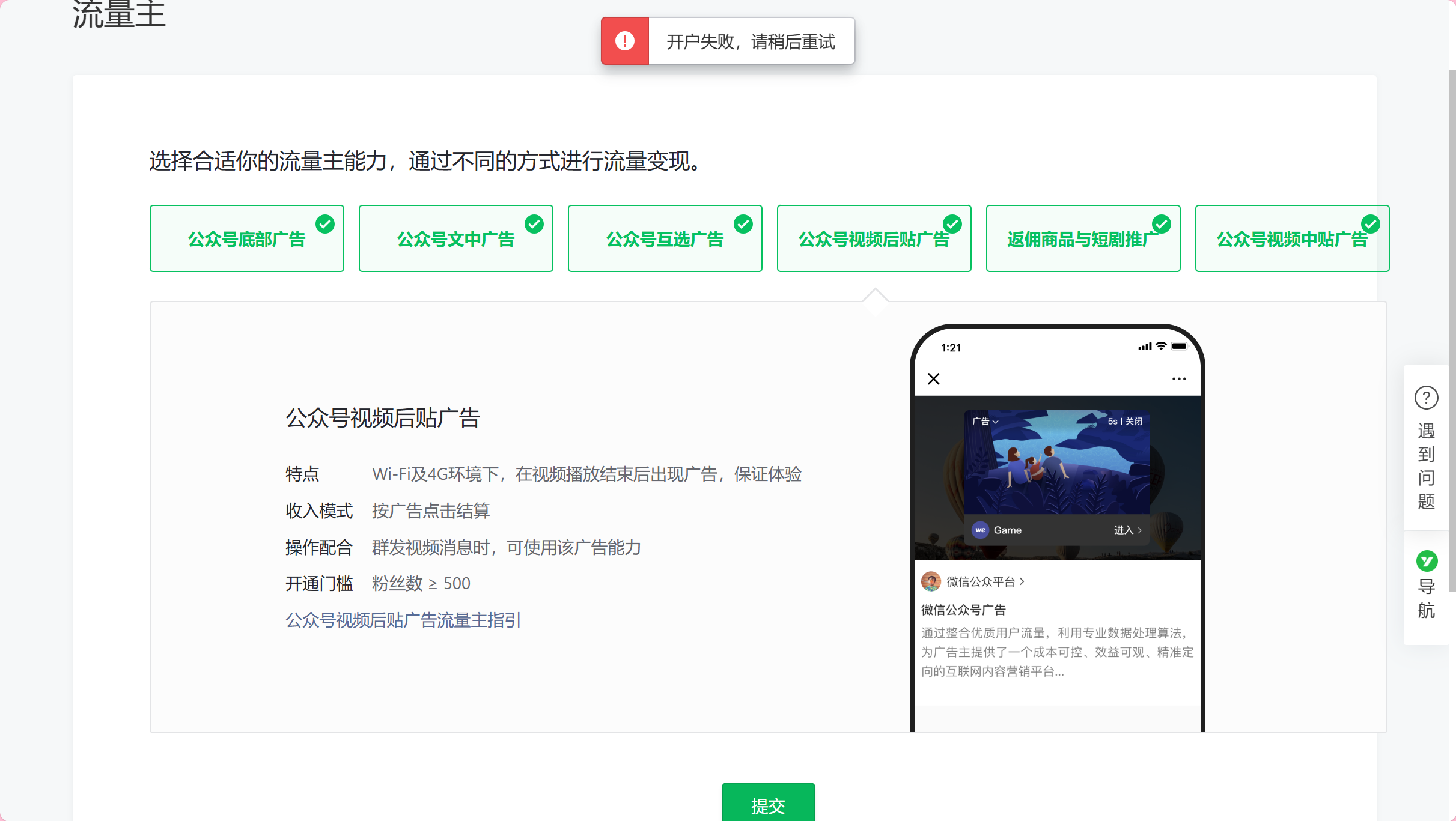
Task: Click the 开户失败，请稍后重试 message text
Action: [x=751, y=41]
